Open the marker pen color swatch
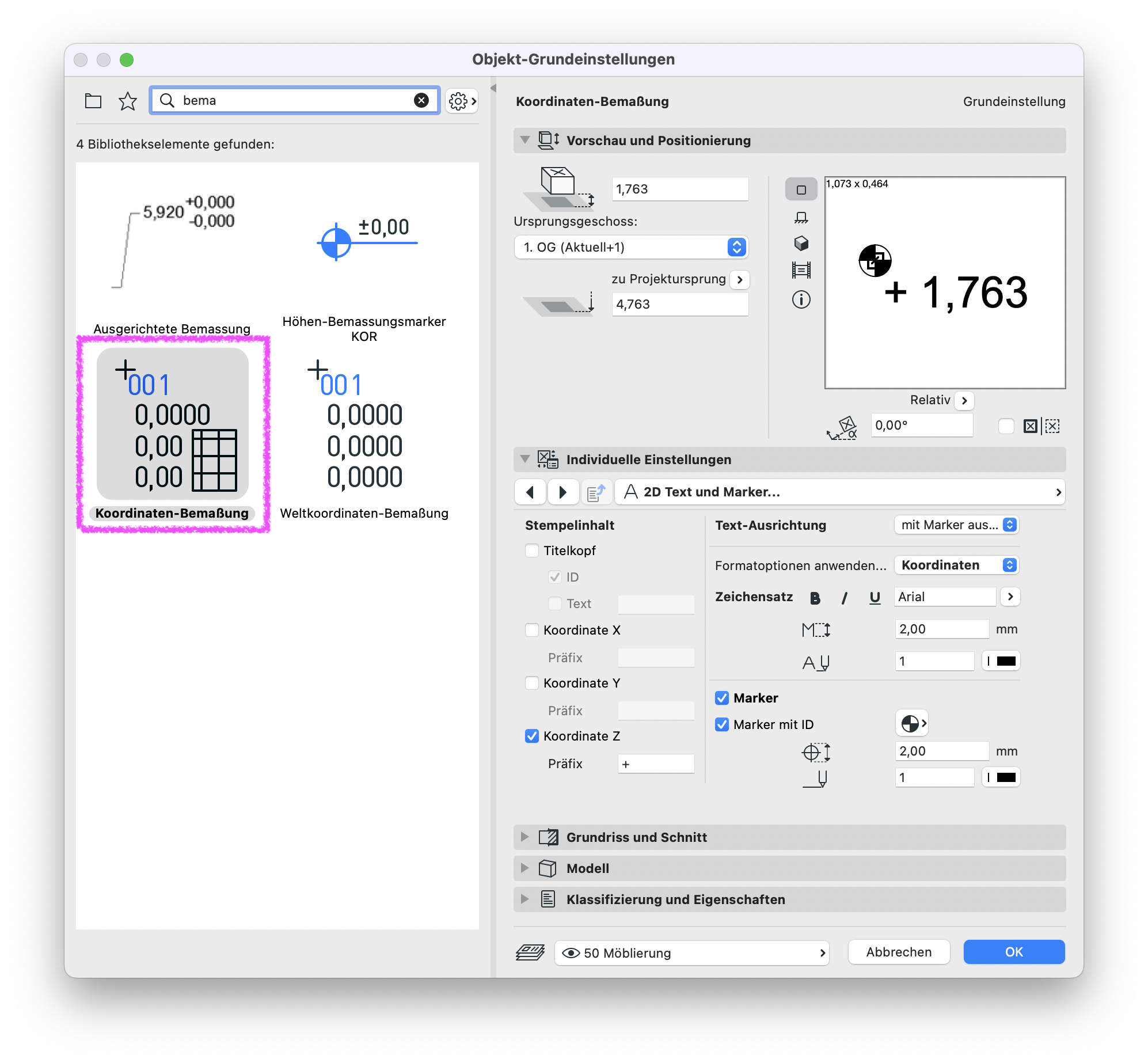 1001,777
